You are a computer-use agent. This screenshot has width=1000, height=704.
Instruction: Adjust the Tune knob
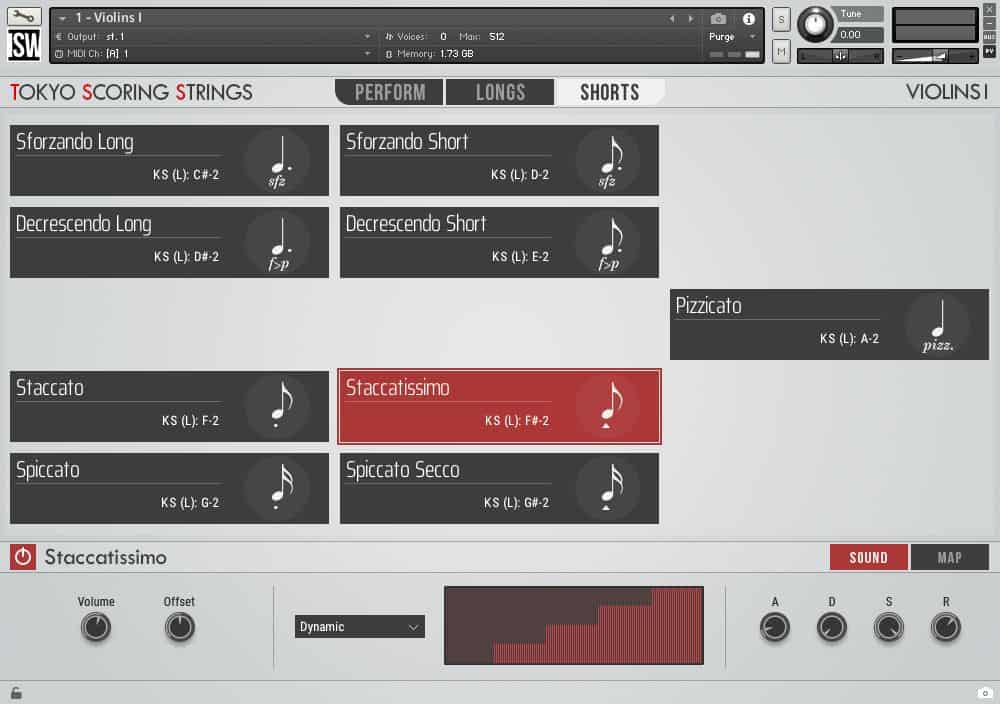click(814, 24)
